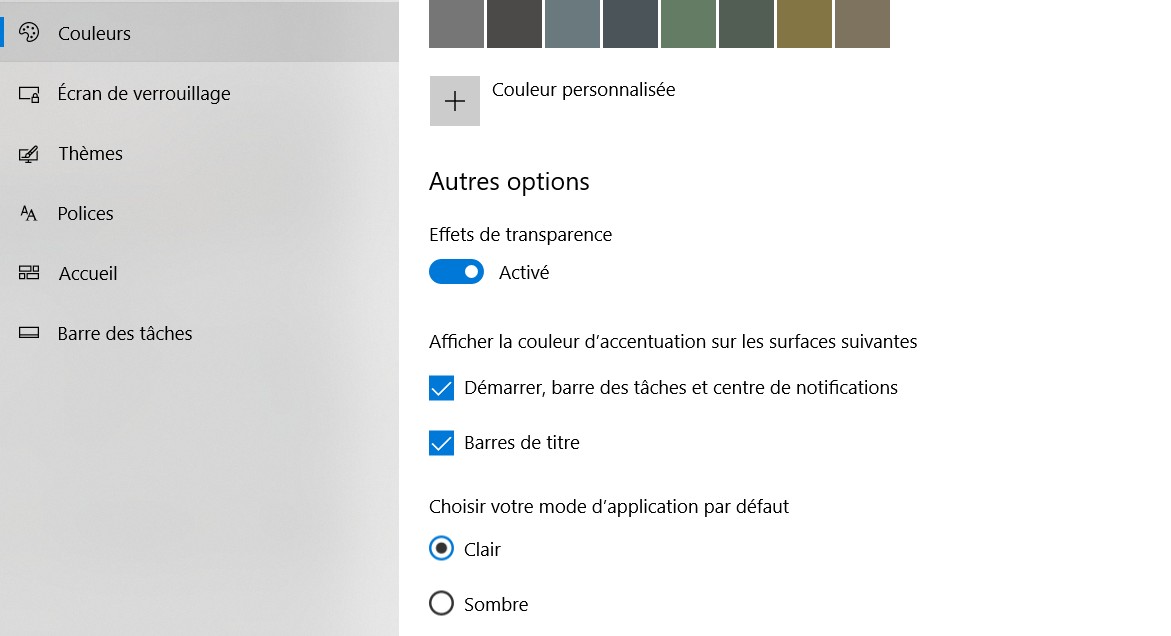Disable the Effets de transparence toggle
This screenshot has width=1171, height=636.
tap(456, 272)
